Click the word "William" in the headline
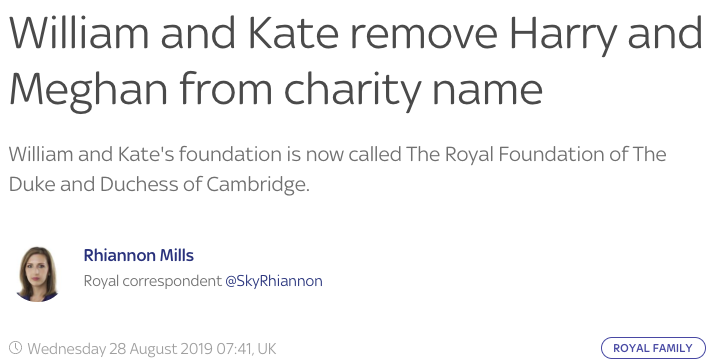 (79, 33)
